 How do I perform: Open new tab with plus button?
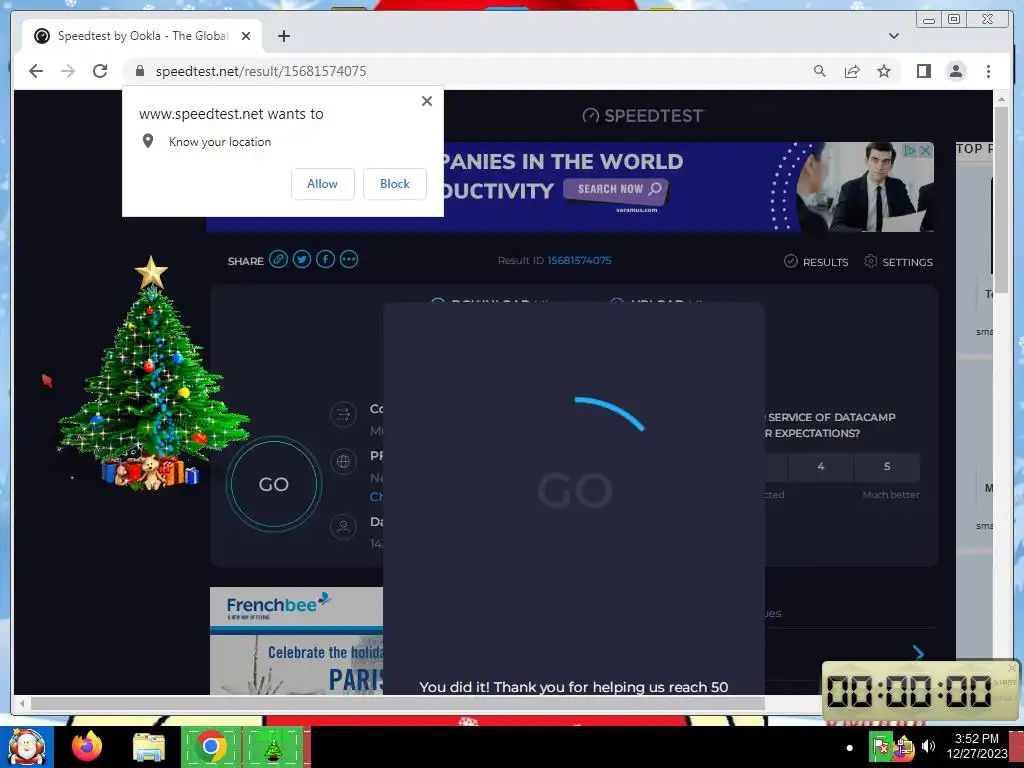coord(283,36)
